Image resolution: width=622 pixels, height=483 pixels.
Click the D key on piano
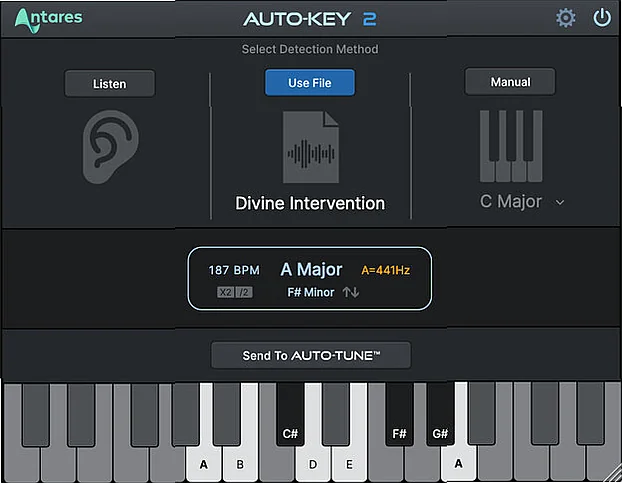coord(313,464)
